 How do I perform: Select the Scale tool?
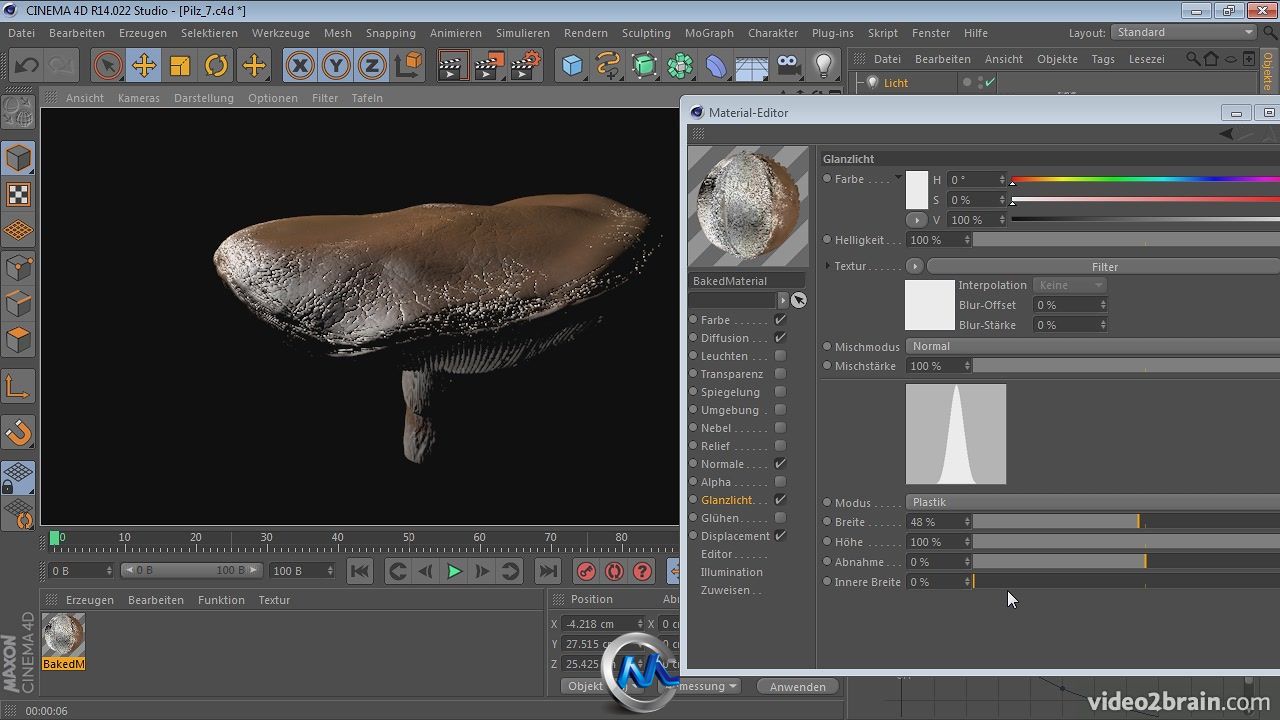[x=180, y=66]
